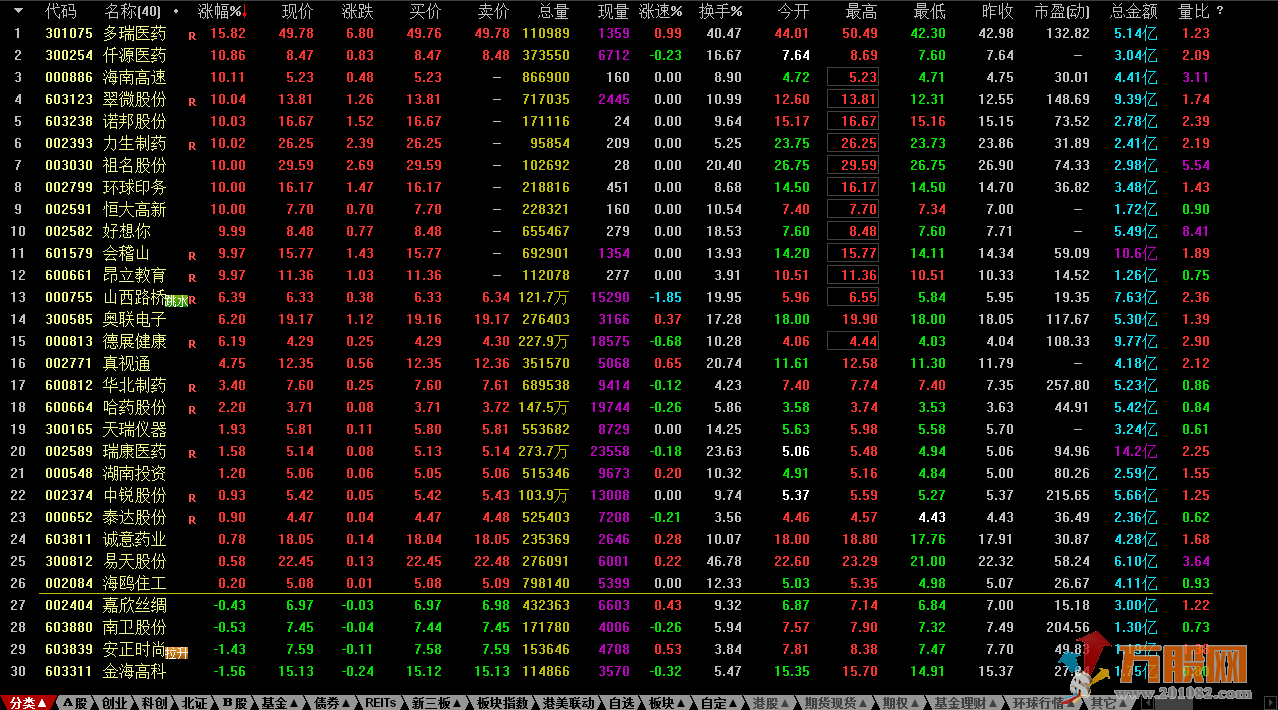The image size is (1278, 710).
Task: Sort by the 代码 column header
Action: coord(61,12)
